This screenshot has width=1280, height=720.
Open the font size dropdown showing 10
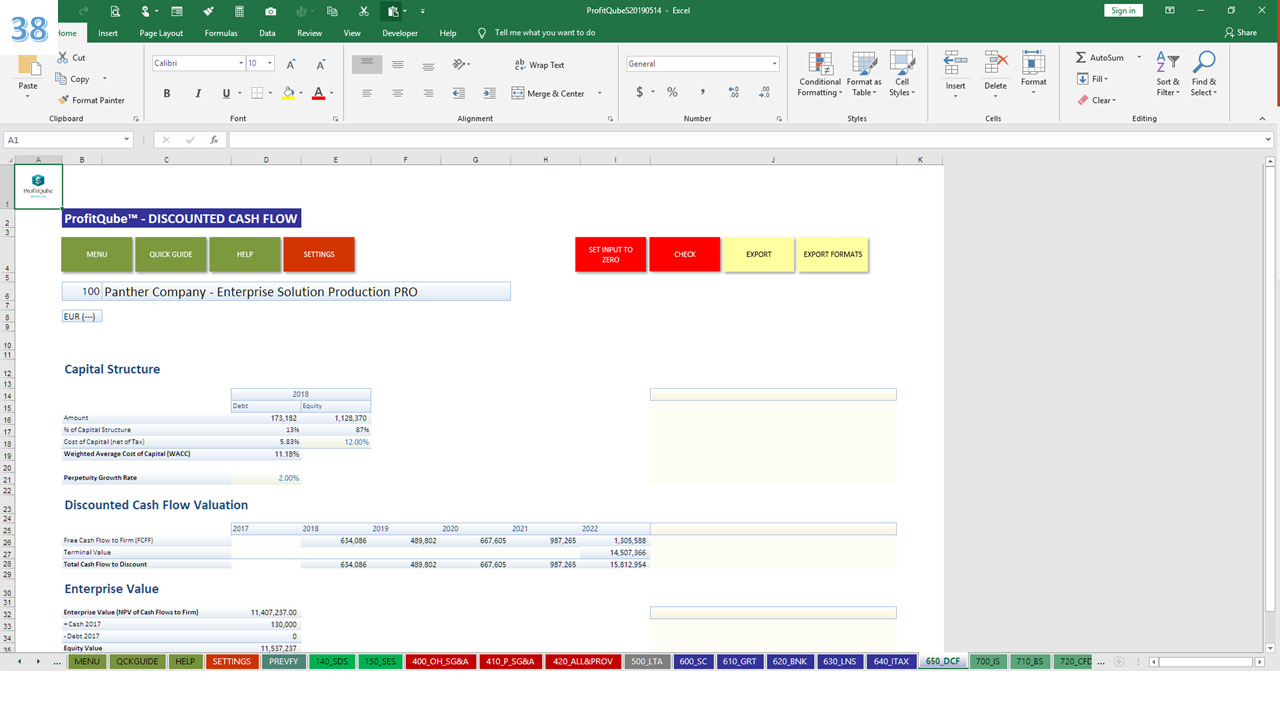[x=270, y=63]
